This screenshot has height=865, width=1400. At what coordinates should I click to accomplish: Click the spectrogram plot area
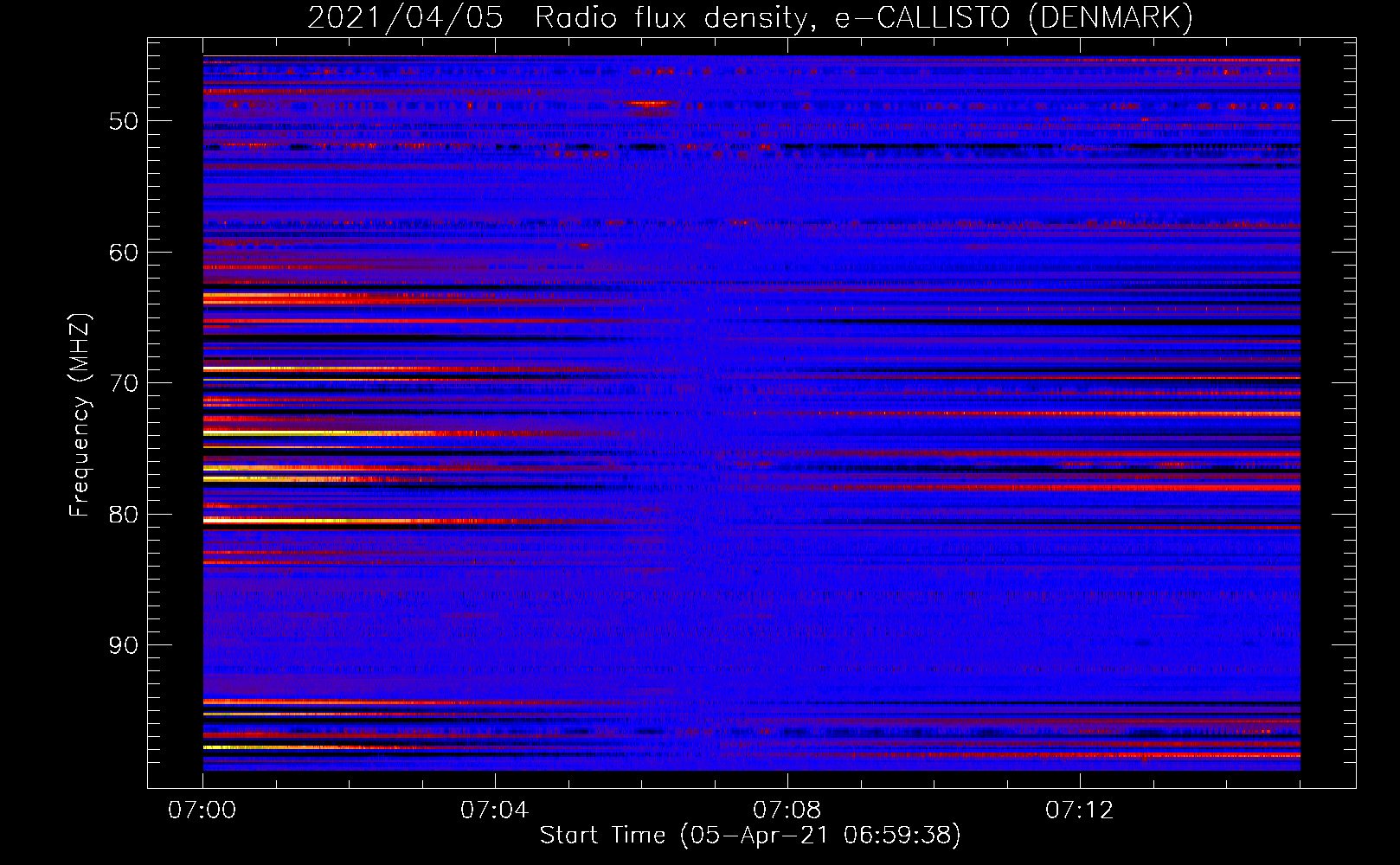pos(752,413)
